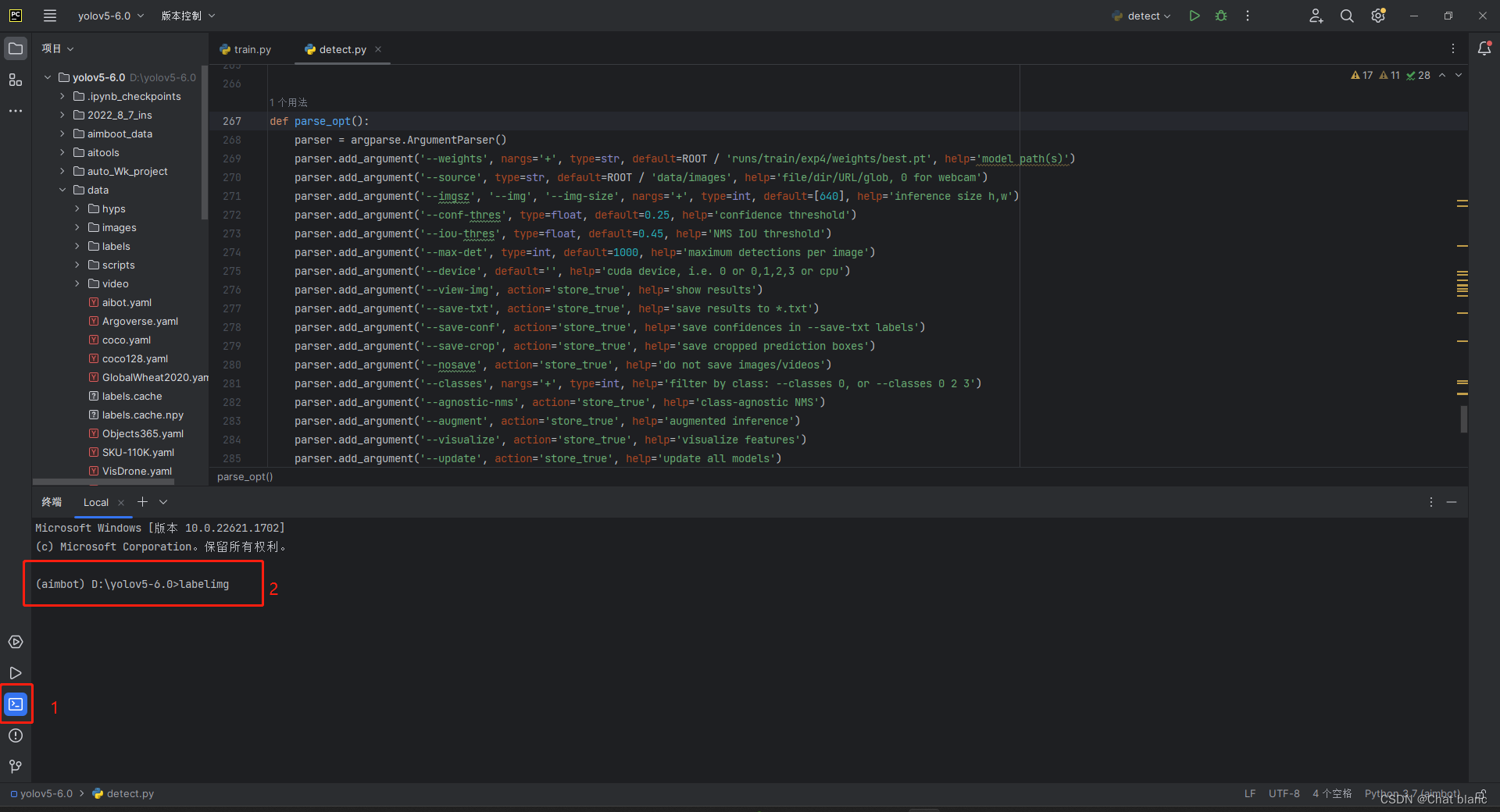Open Search Everywhere magnifier
Screen dimensions: 1500x812
[x=1347, y=16]
